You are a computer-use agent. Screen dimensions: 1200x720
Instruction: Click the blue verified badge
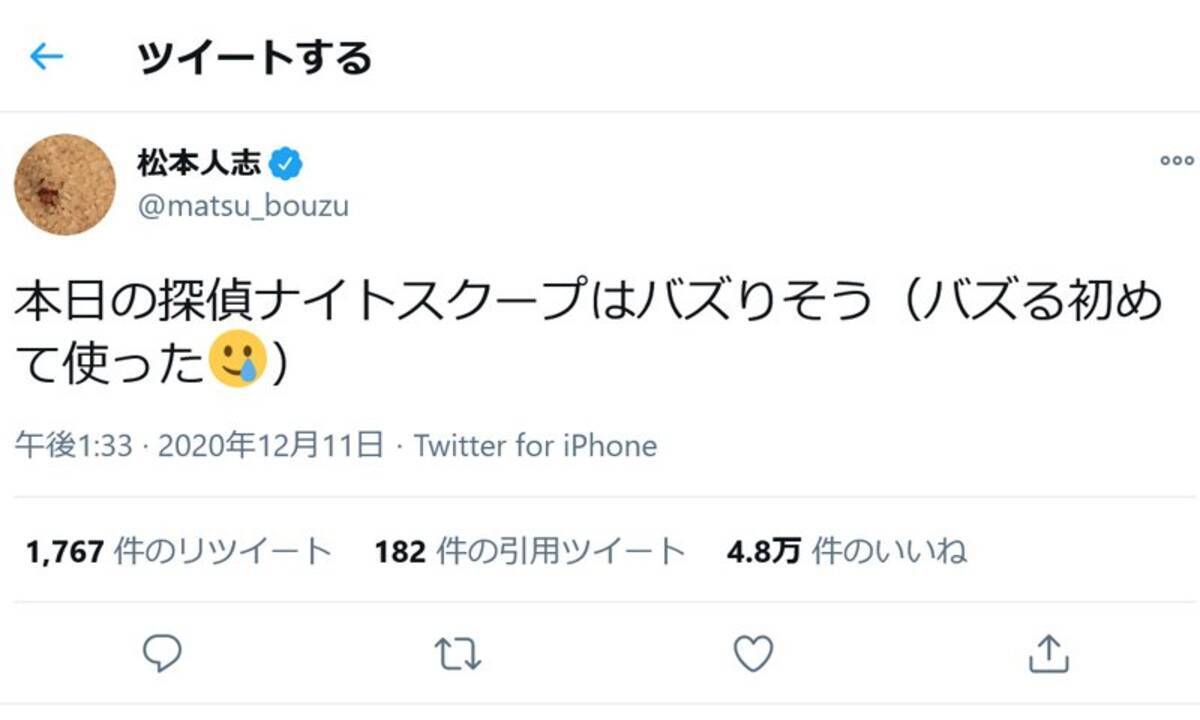288,162
